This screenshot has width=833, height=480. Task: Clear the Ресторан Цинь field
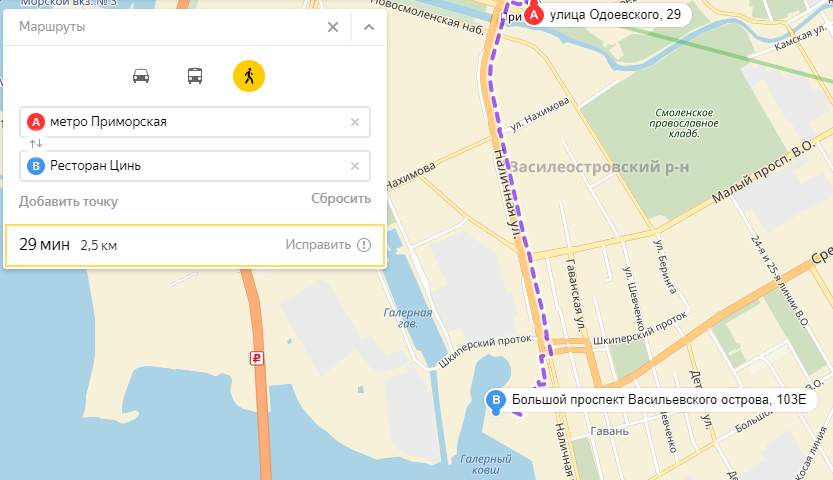[x=355, y=166]
